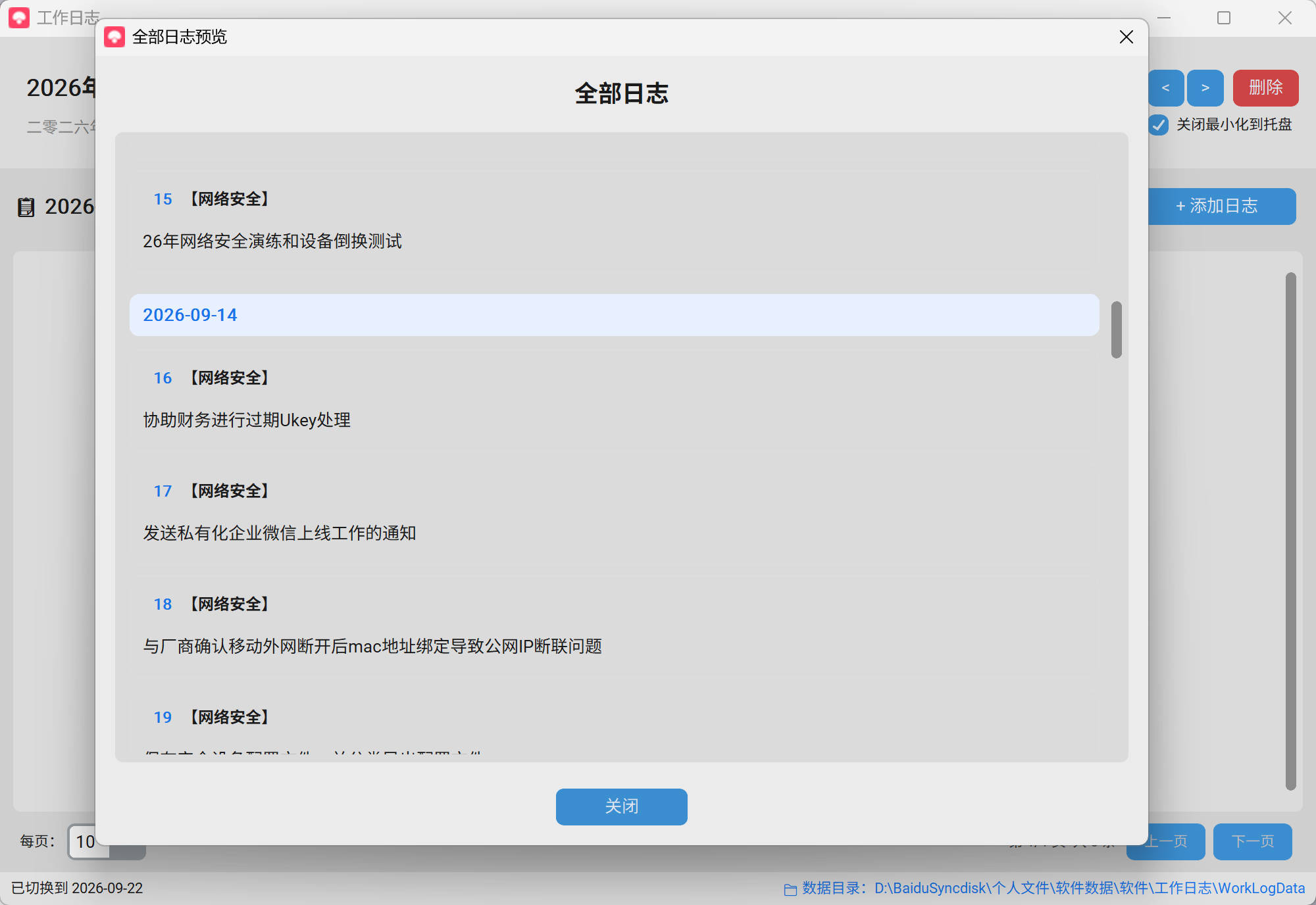Click the dialog log list scrollbar thumb

tap(1116, 330)
